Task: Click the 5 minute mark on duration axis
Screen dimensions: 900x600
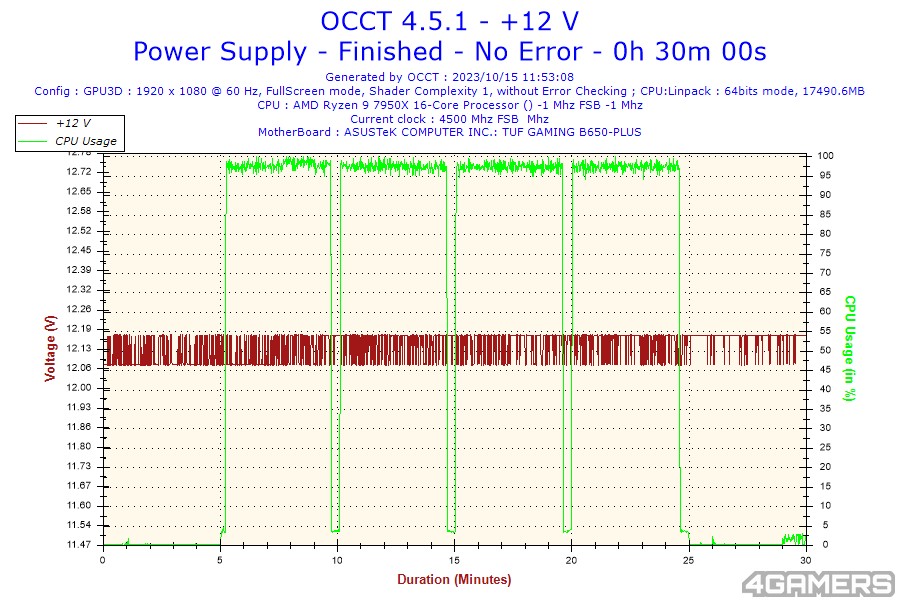Action: coord(220,560)
